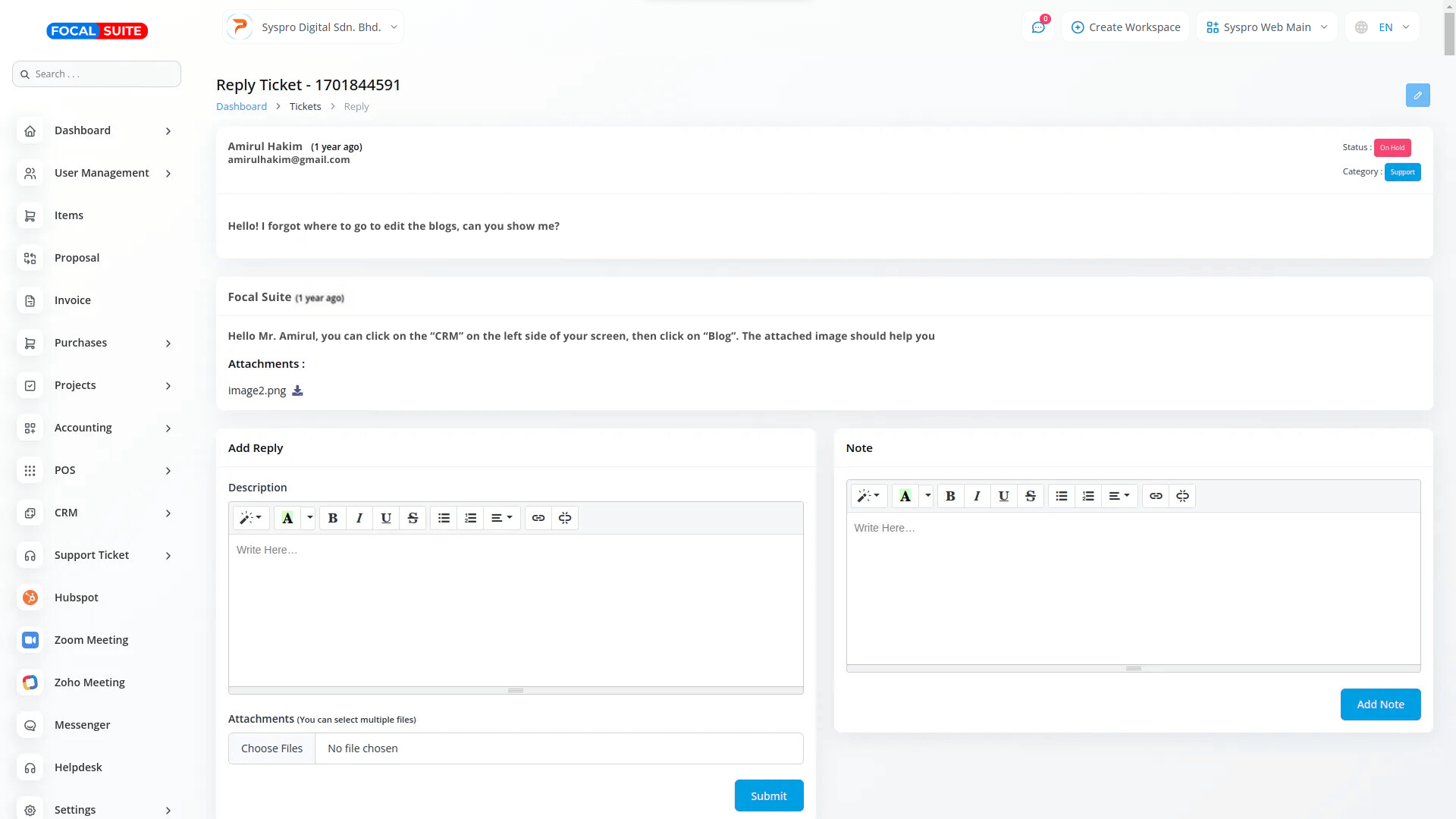Click the blue edit pencil icon

[x=1417, y=96]
